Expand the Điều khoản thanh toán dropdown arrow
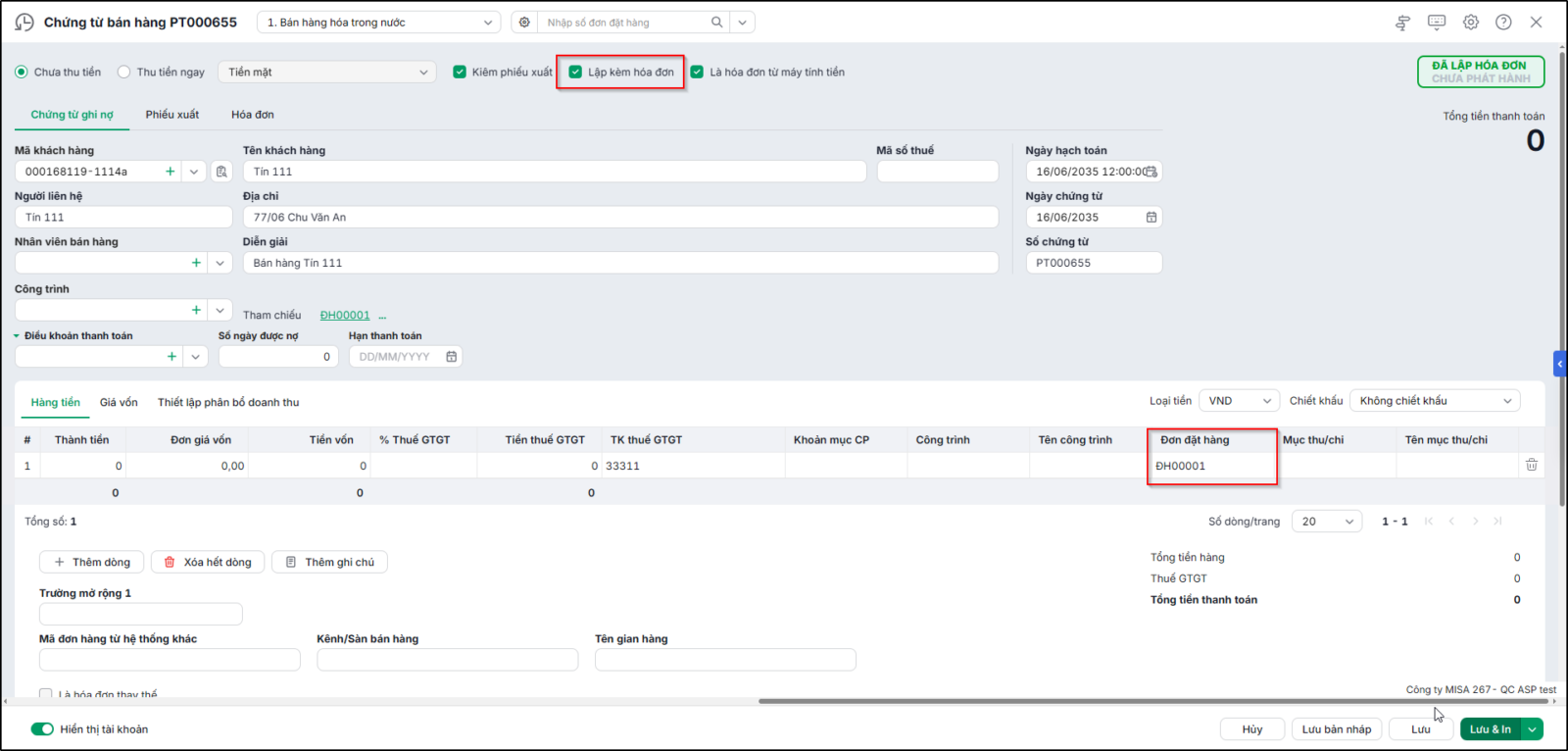 click(x=196, y=357)
